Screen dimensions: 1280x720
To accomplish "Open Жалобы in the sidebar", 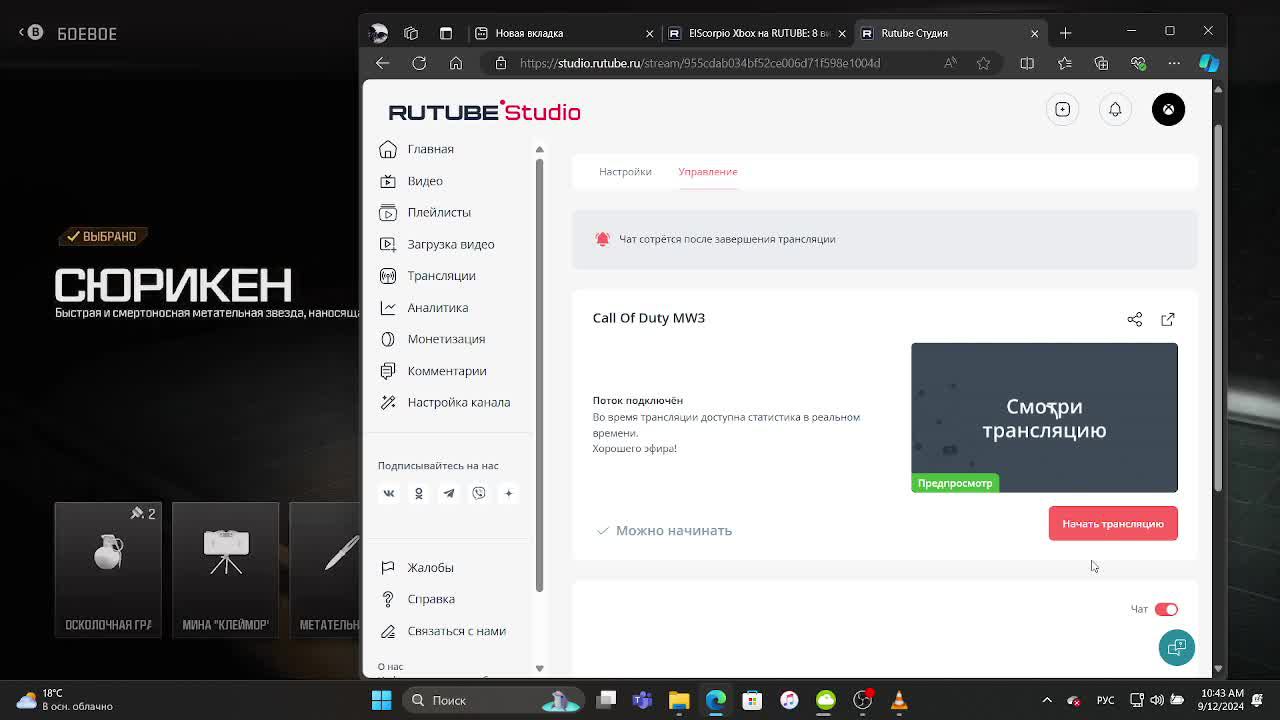I will (x=431, y=568).
